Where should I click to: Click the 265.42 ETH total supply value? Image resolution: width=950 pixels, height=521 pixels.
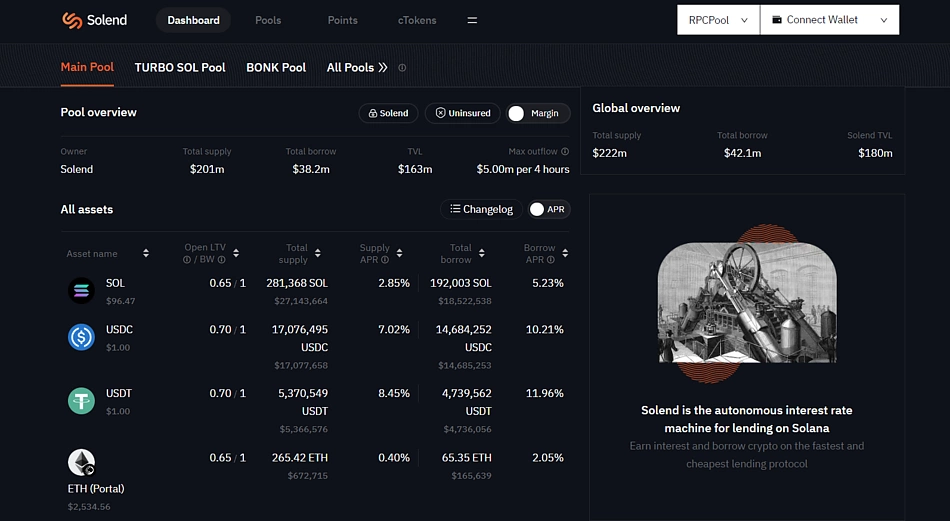pos(300,457)
